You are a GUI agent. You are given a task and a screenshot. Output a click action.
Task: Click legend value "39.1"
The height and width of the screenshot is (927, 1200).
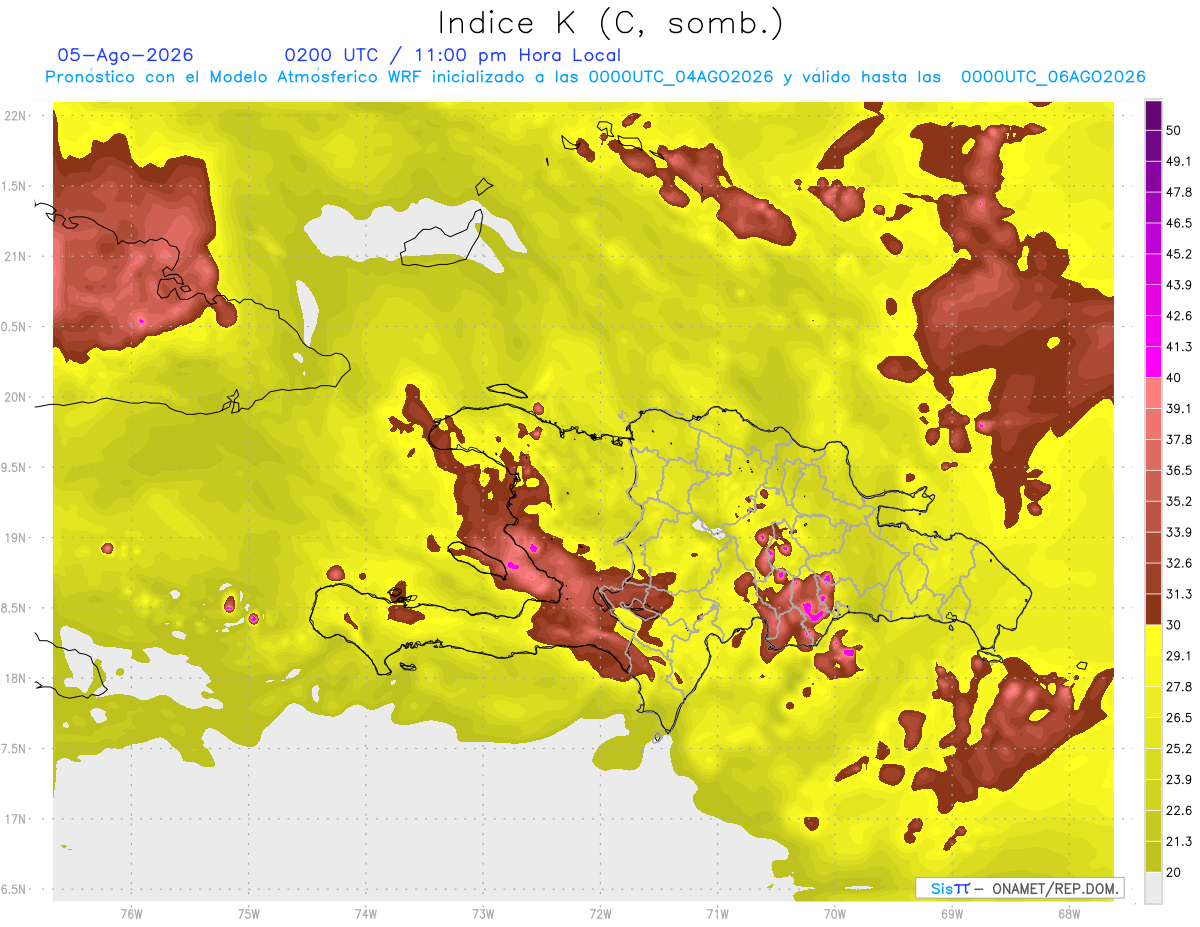(x=1178, y=408)
